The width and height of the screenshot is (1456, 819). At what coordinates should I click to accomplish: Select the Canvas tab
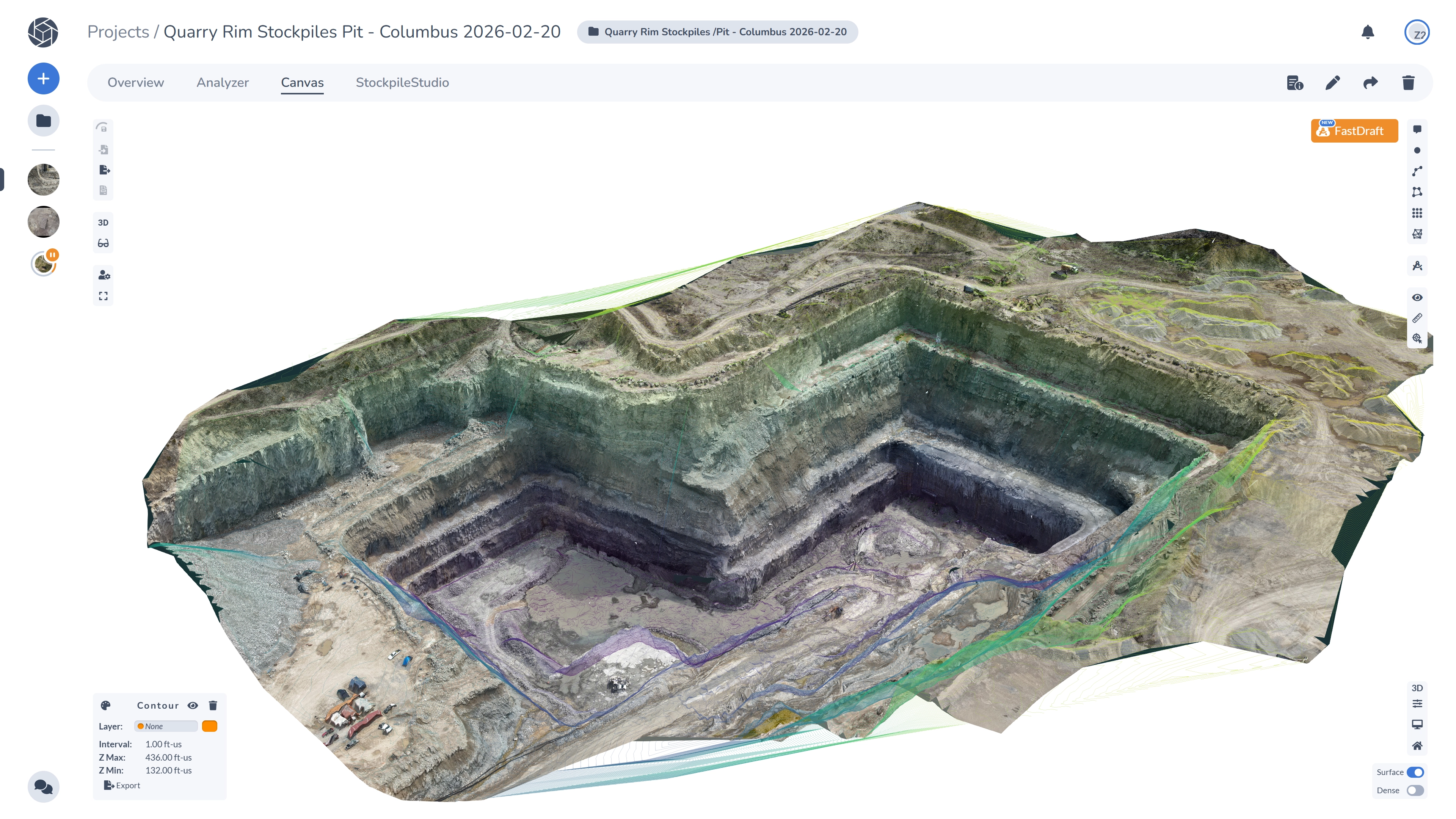point(303,83)
